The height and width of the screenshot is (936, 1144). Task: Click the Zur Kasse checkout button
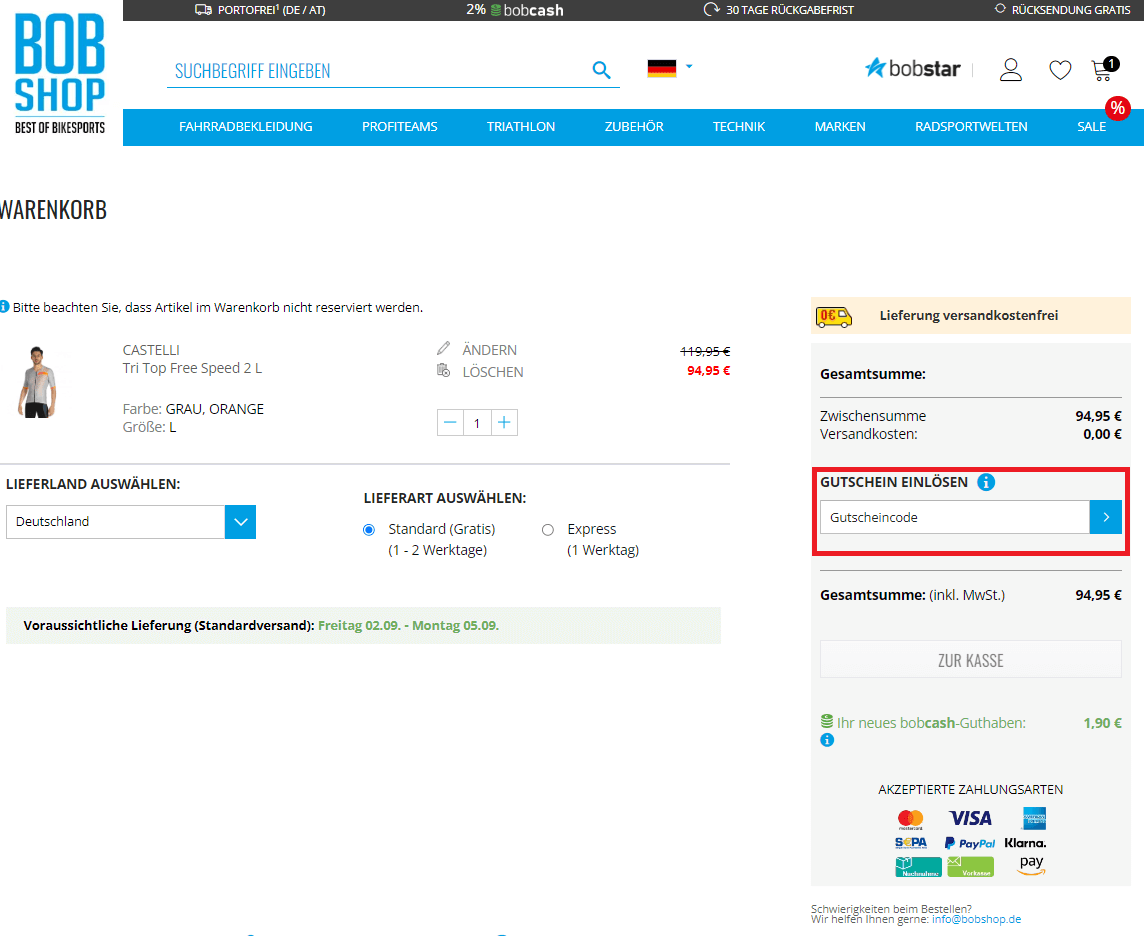click(970, 661)
